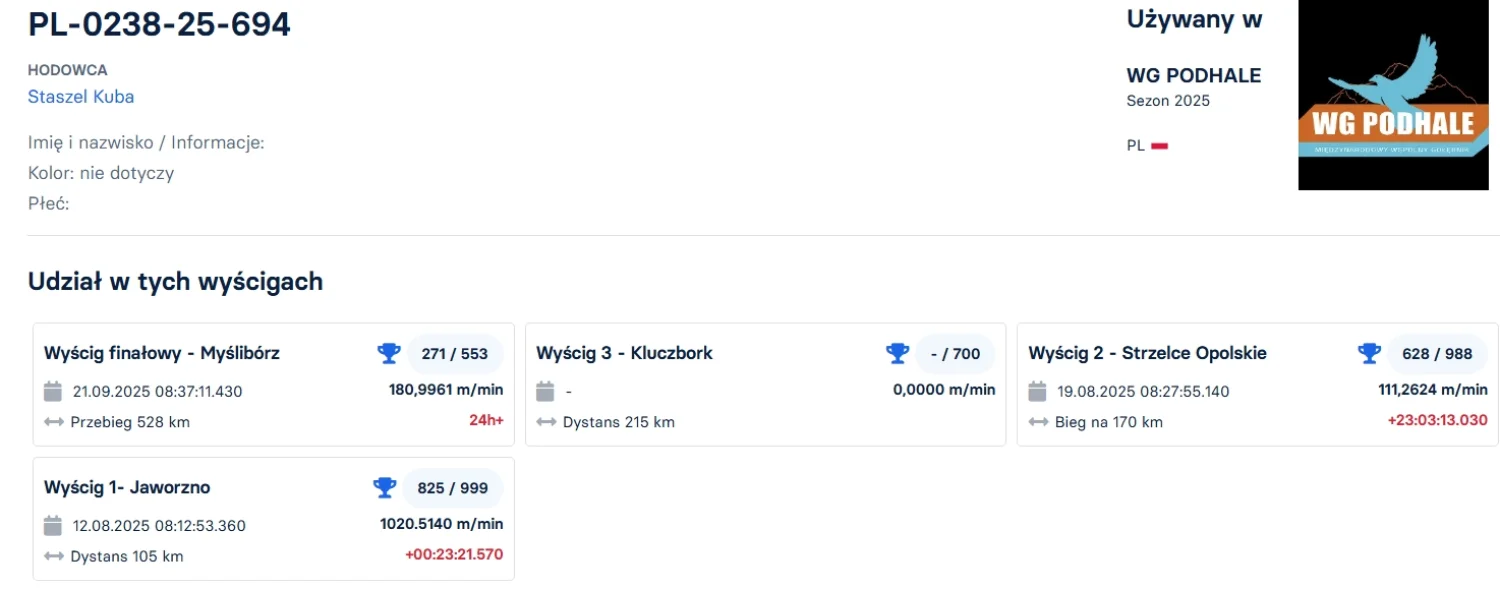
Task: Click calendar icon in the Kluczbork card
Action: pos(546,391)
